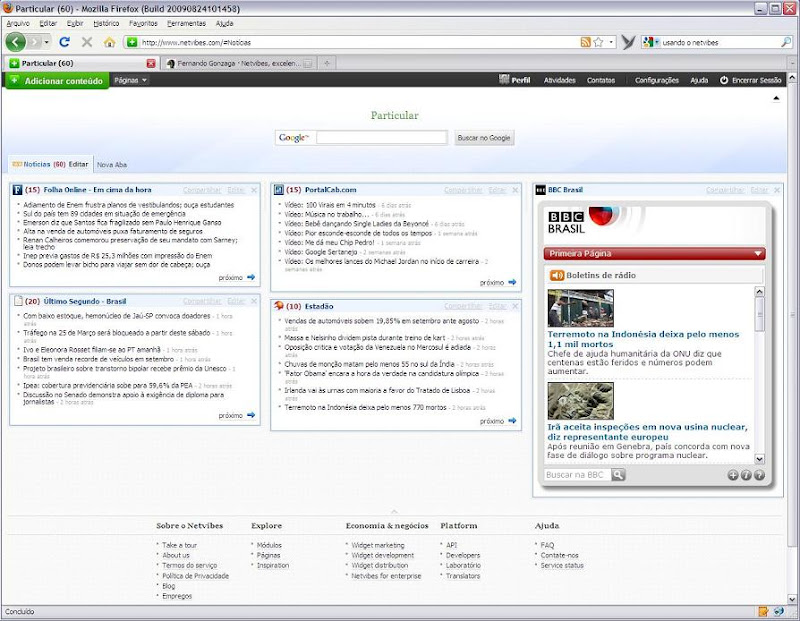Close the Estadão widget
Viewport: 800px width, 621px height.
pyautogui.click(x=515, y=306)
